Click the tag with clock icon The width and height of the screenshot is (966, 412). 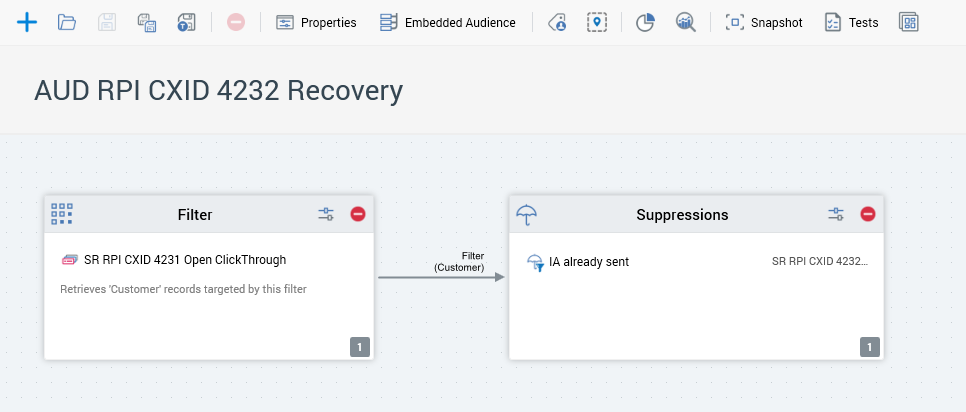(x=558, y=22)
